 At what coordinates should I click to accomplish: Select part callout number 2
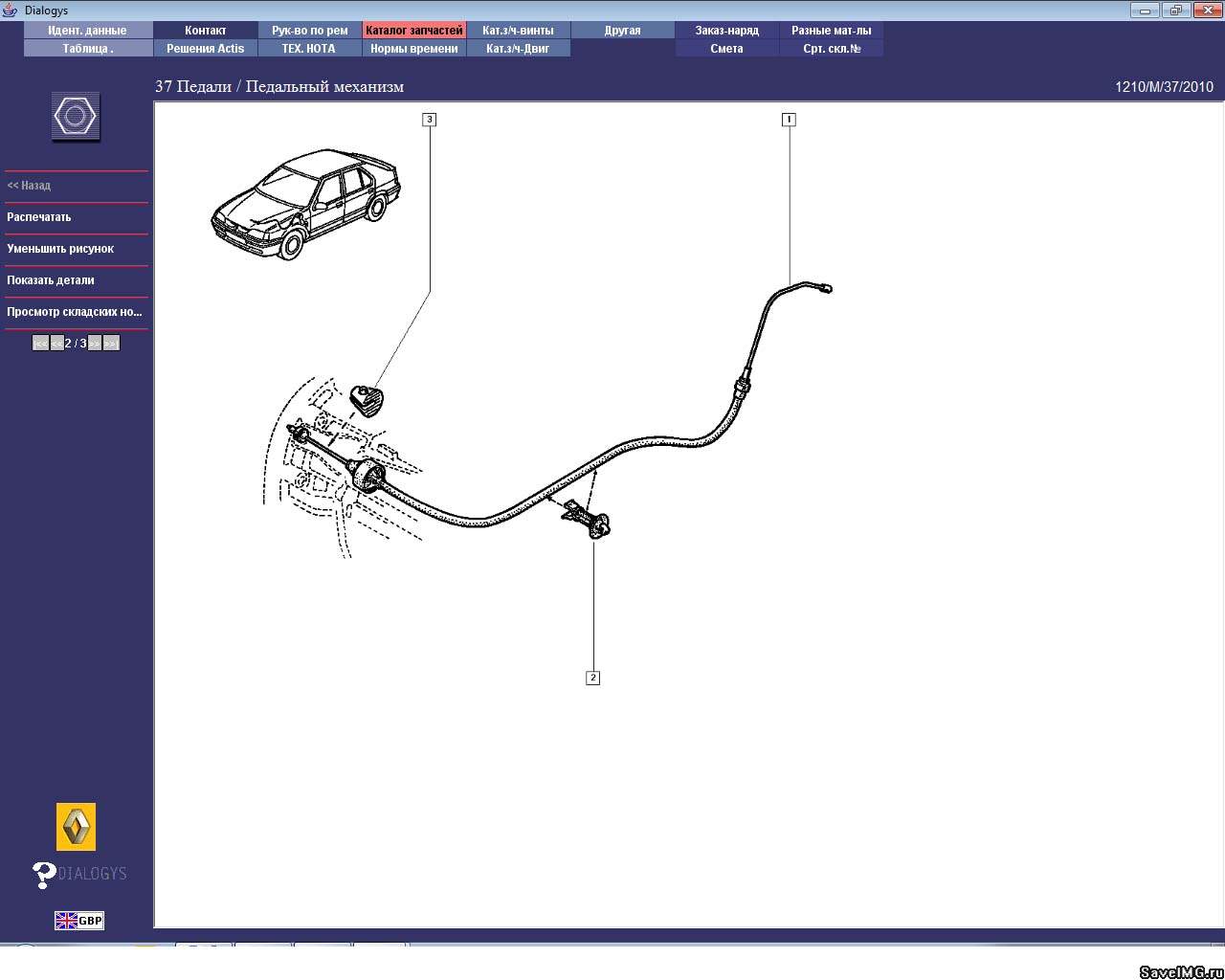click(x=593, y=678)
